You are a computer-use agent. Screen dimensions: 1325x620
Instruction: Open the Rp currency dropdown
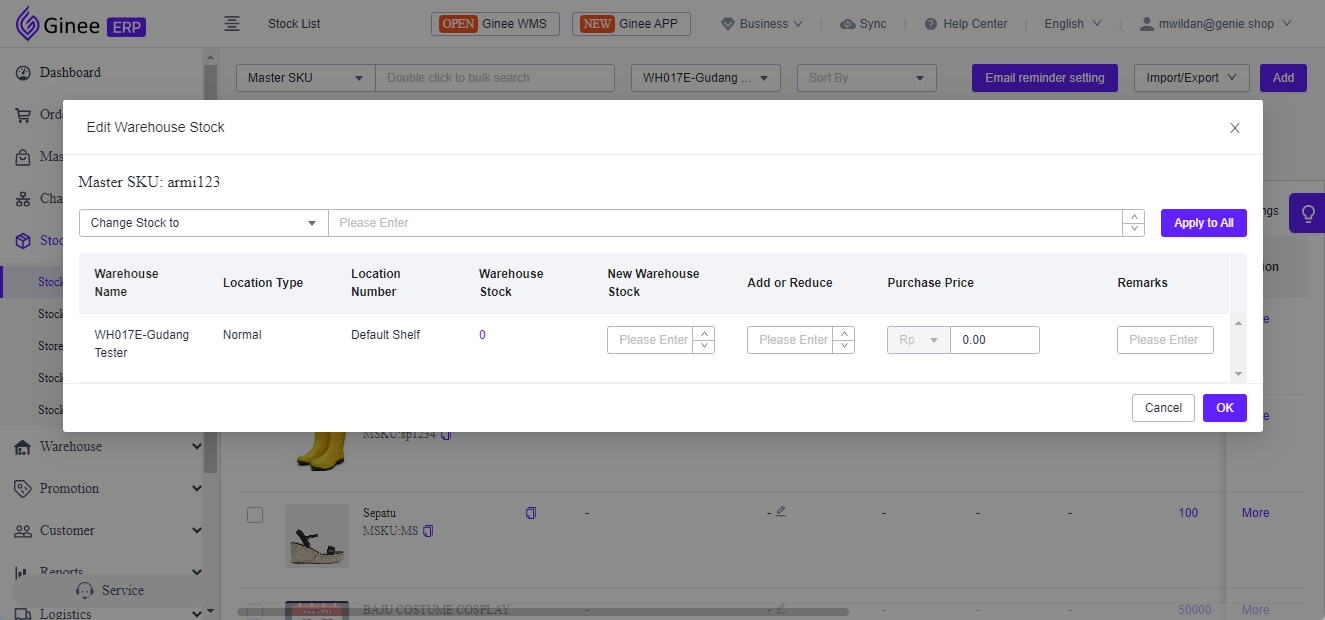(919, 340)
